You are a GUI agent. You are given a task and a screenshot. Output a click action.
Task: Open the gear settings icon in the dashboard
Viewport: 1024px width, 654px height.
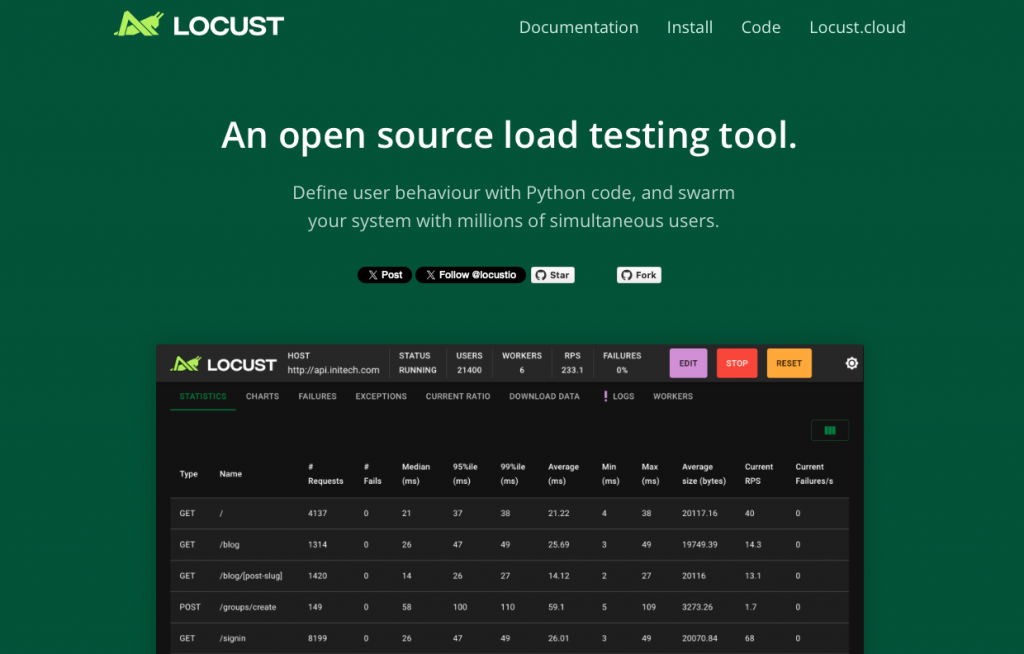852,363
